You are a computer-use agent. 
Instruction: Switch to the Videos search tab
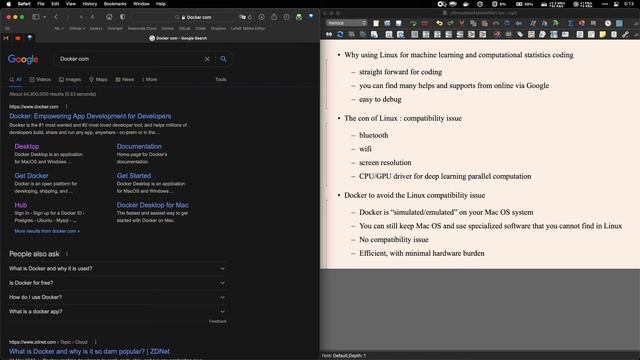40,79
